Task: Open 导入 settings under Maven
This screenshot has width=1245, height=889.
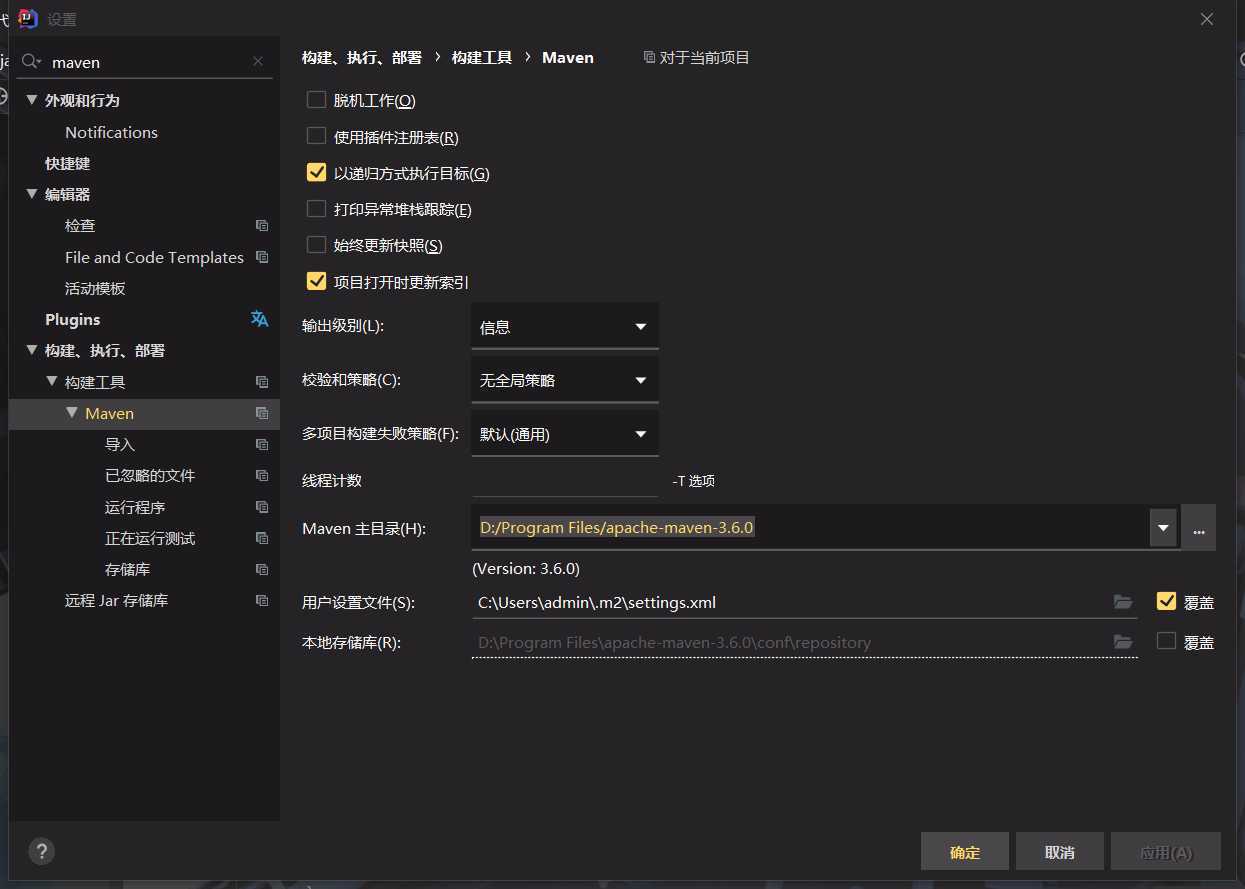Action: pos(120,444)
